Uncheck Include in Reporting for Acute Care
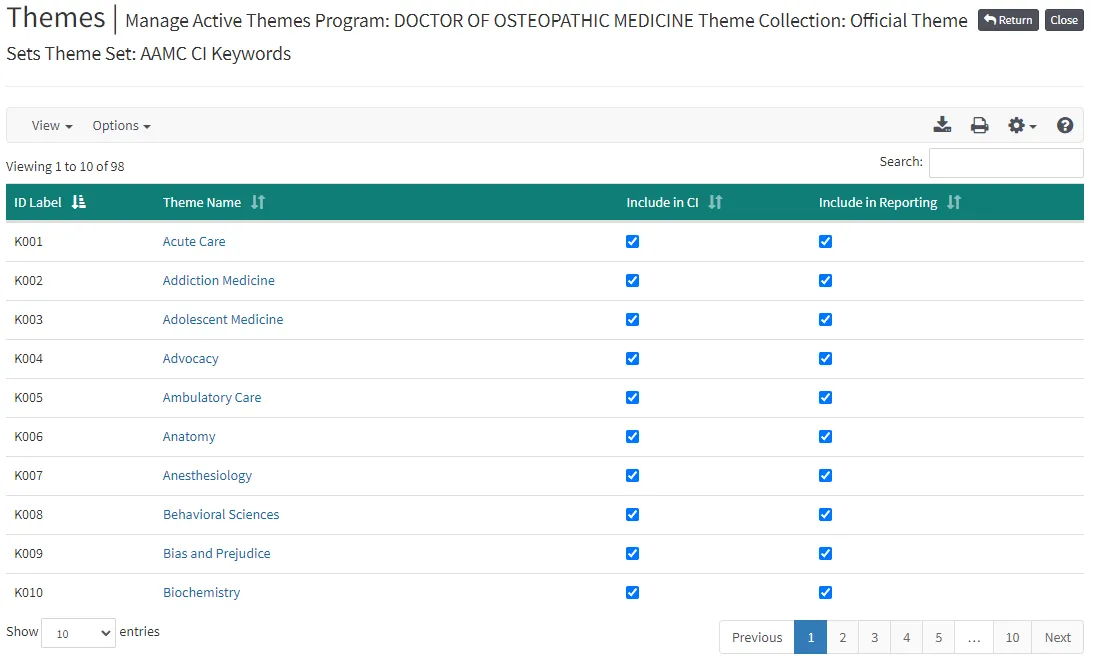The width and height of the screenshot is (1093, 667). coord(825,241)
